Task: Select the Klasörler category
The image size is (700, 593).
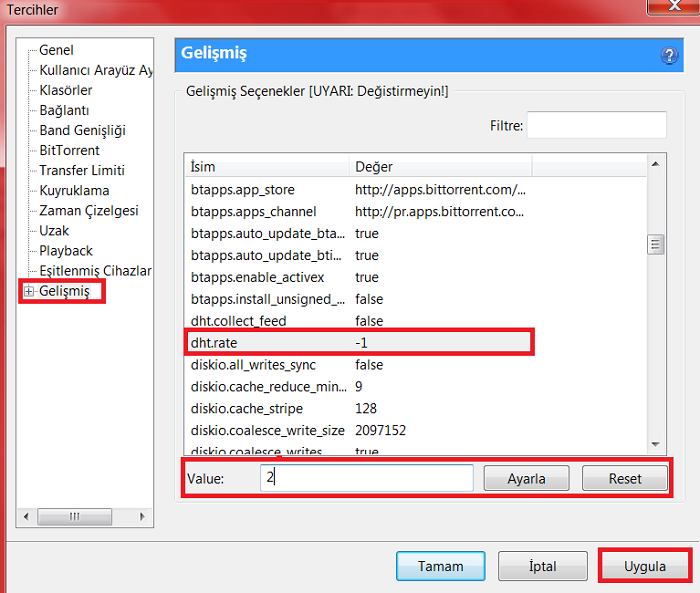Action: point(66,90)
